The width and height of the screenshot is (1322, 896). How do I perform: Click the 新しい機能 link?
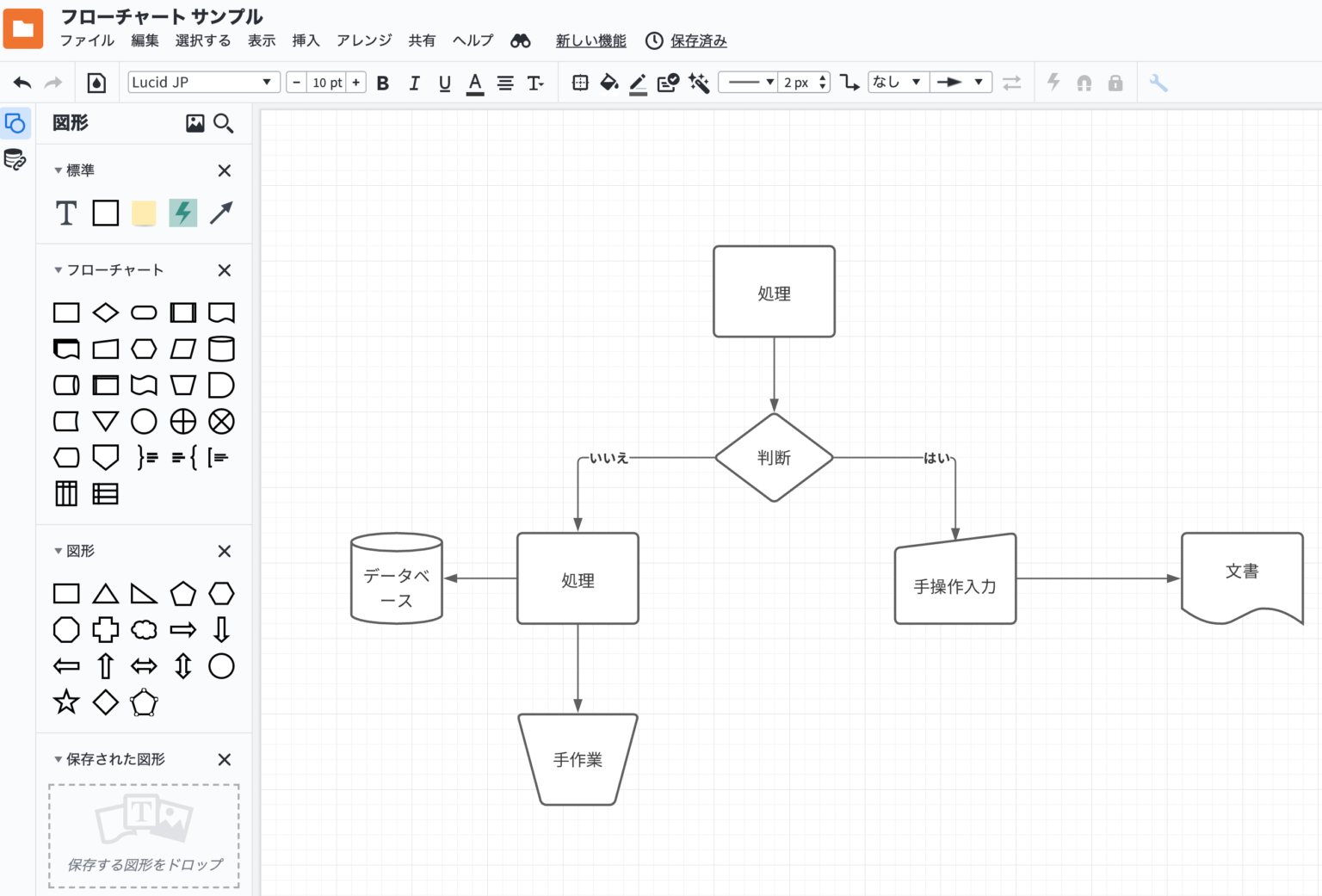point(590,40)
